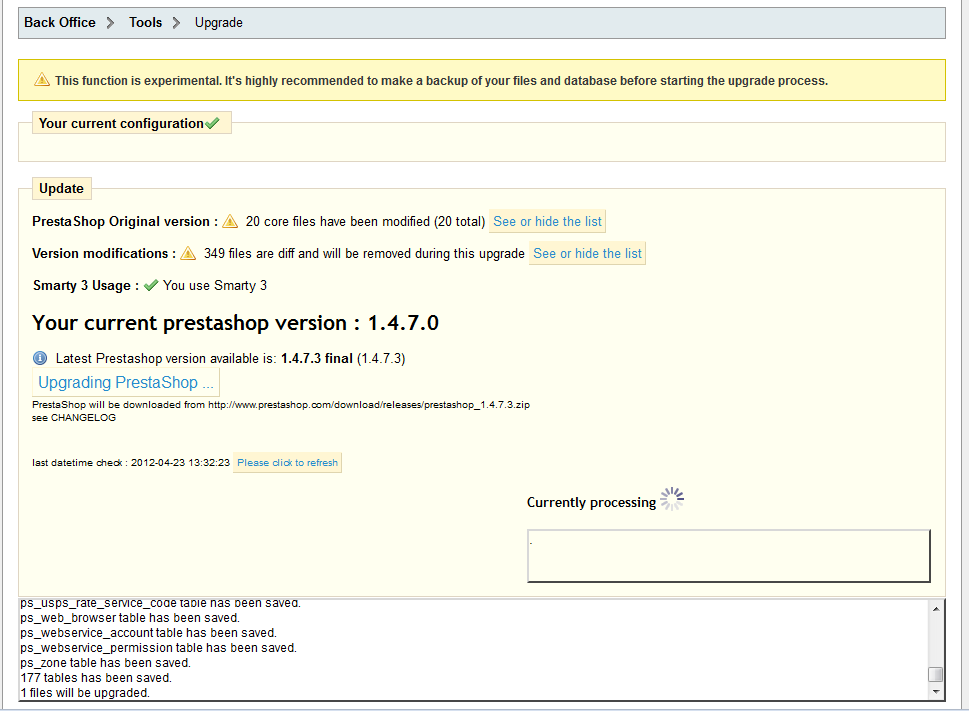Click the Your current configuration section header
This screenshot has height=711, width=969.
[121, 124]
